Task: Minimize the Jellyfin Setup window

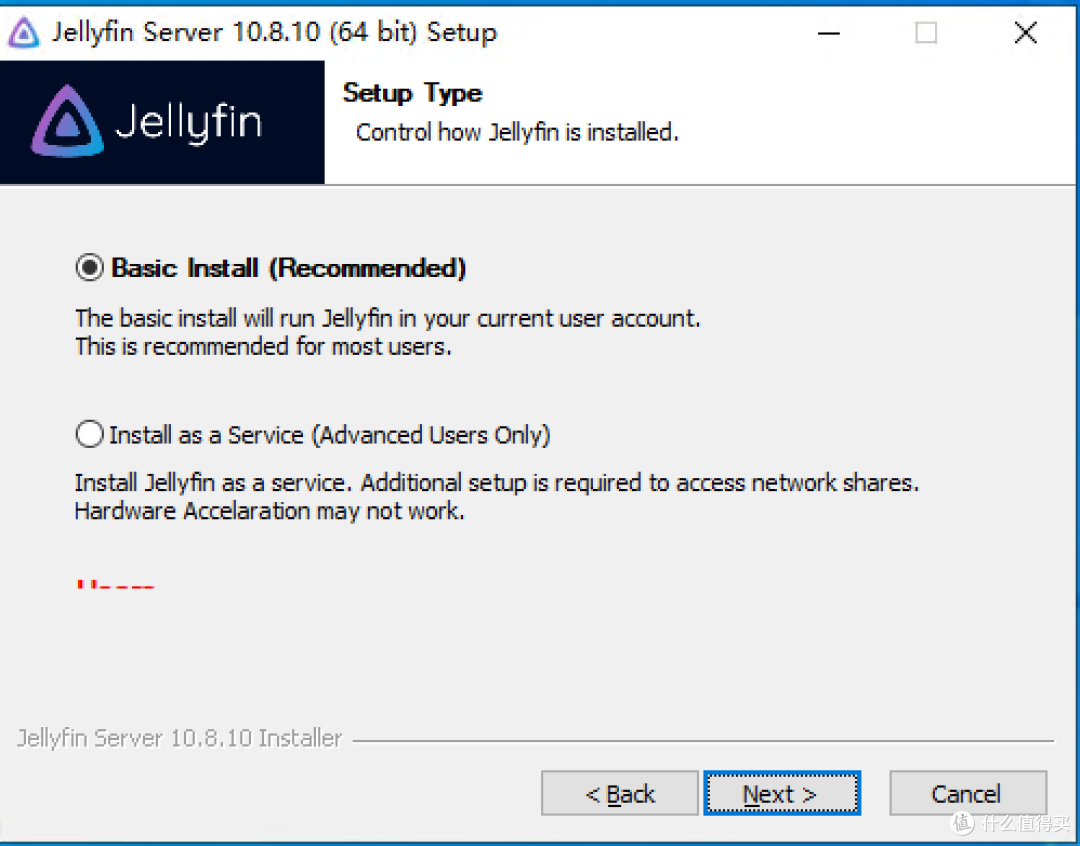Action: [828, 33]
